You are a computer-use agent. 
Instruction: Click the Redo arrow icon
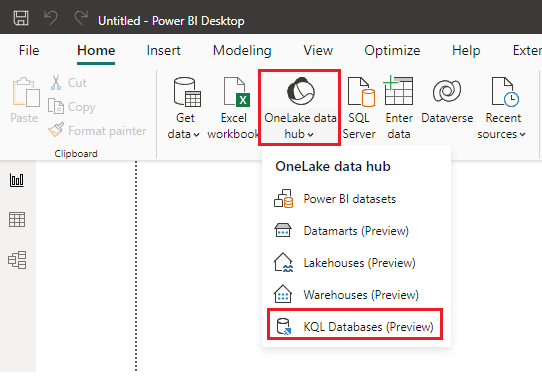point(81,18)
